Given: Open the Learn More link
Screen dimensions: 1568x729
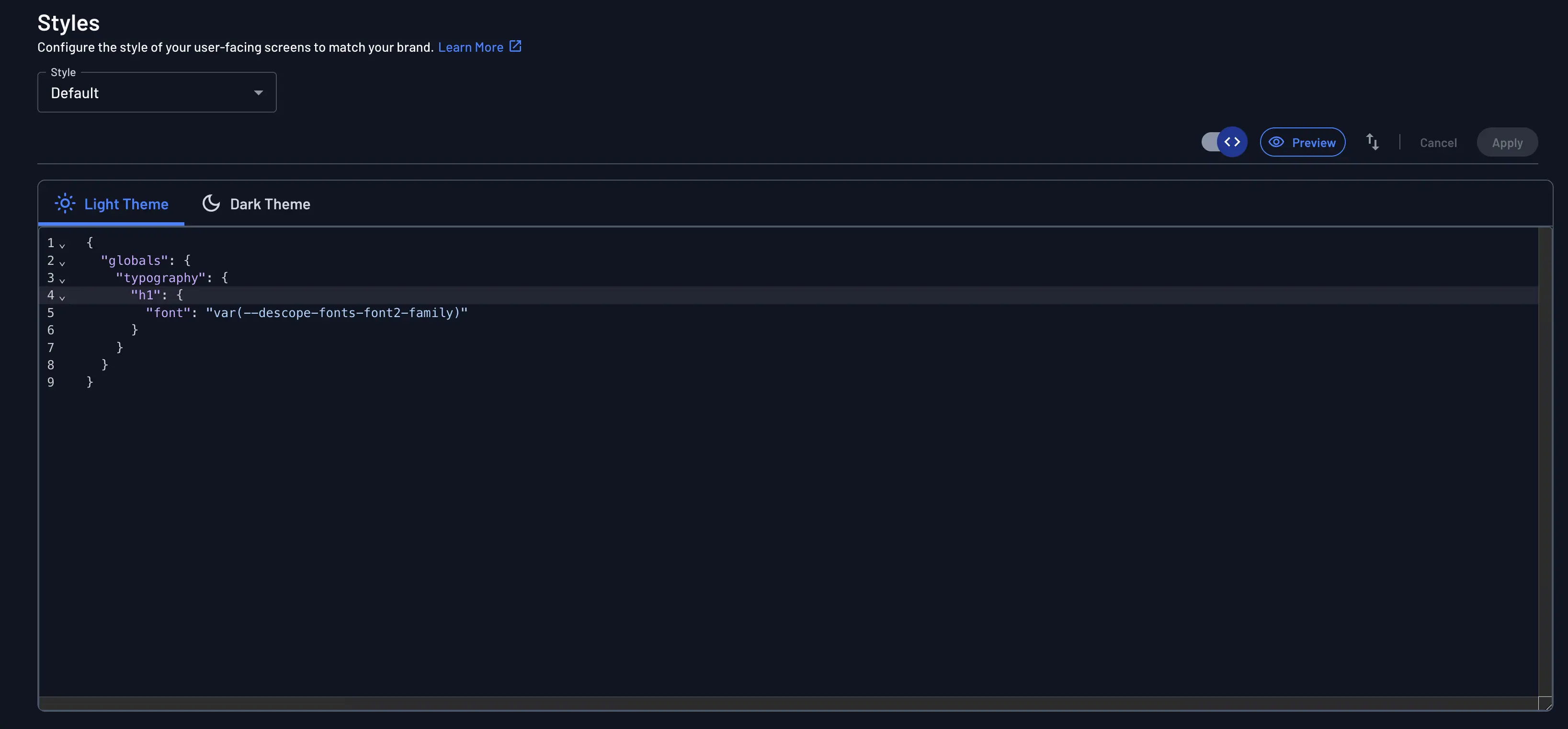Looking at the screenshot, I should 471,46.
